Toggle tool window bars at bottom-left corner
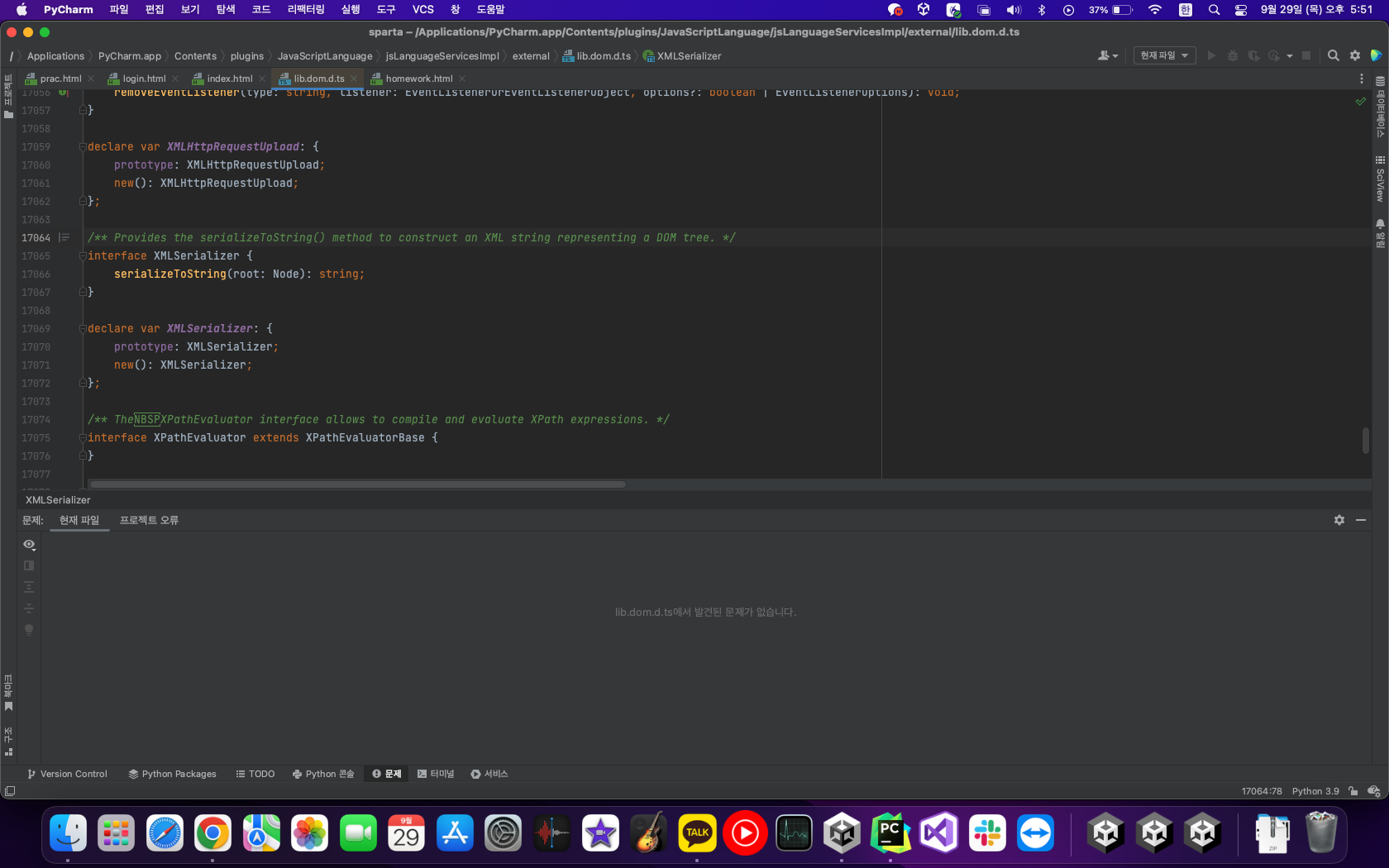The image size is (1389, 868). (x=10, y=791)
